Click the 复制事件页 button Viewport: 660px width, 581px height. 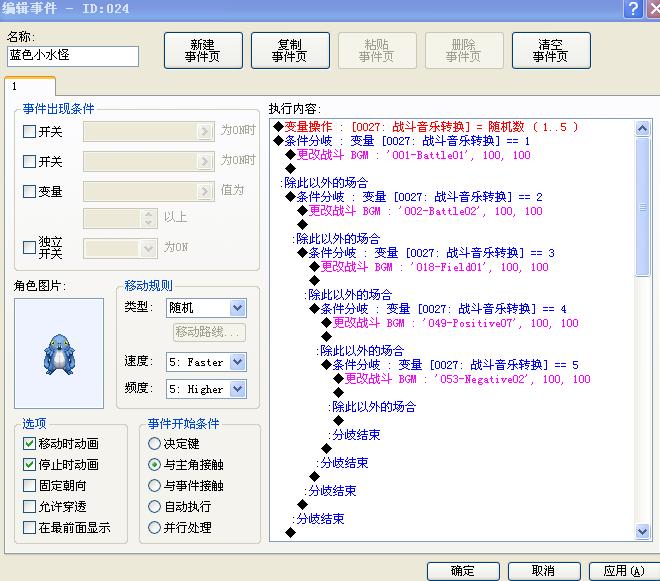click(x=290, y=51)
